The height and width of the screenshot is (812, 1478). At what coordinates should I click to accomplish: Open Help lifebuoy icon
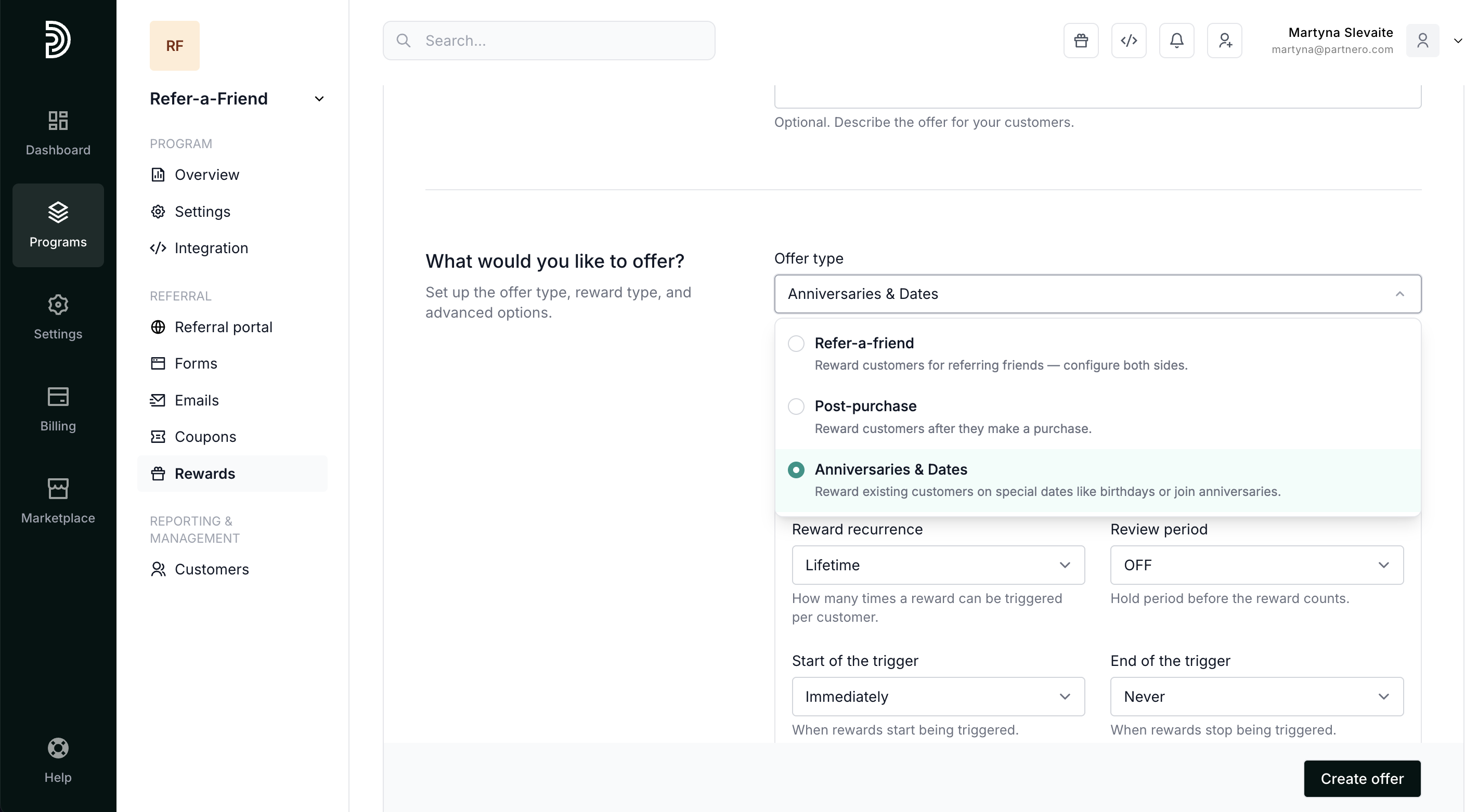point(58,761)
